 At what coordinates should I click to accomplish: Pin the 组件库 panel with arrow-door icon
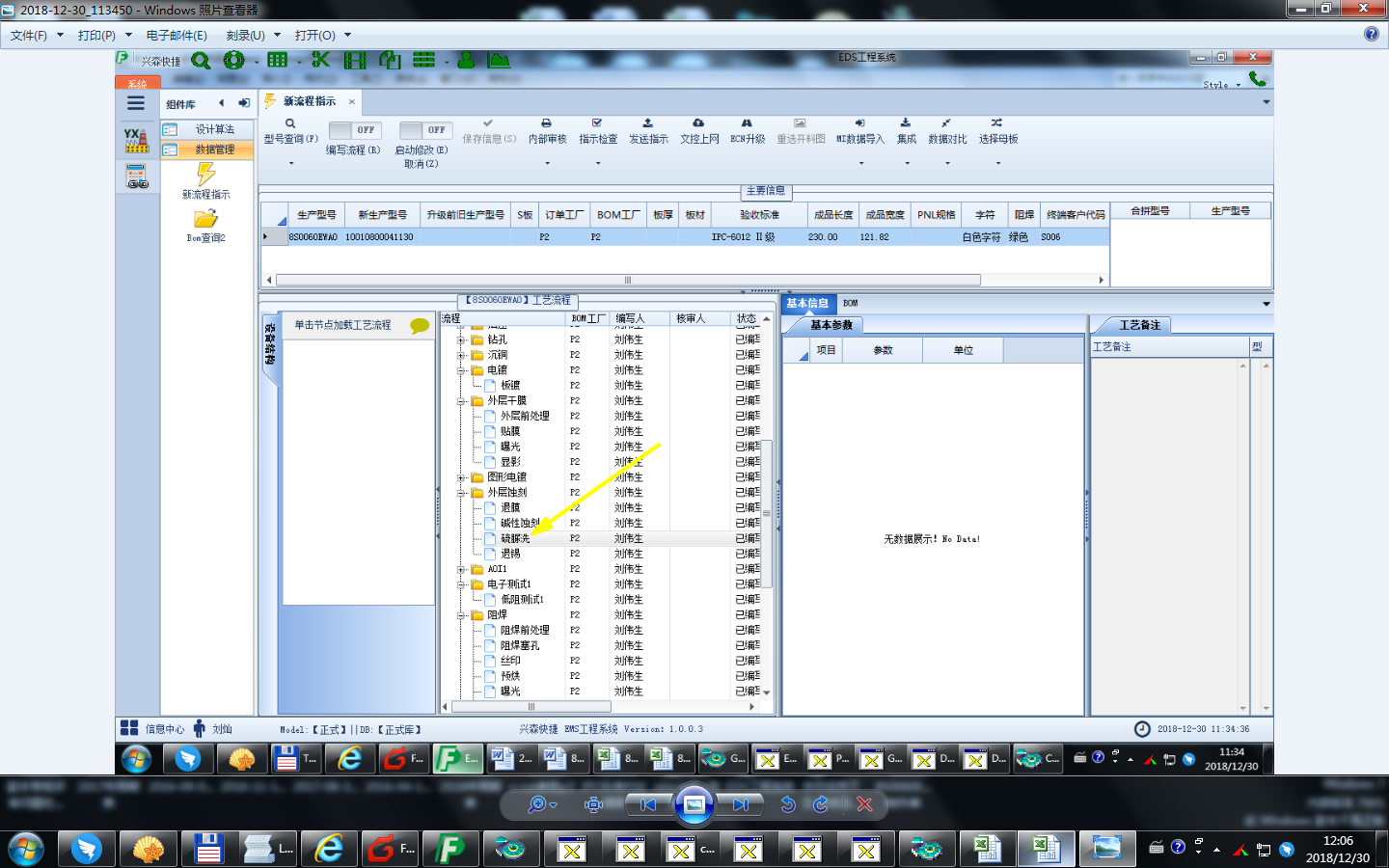pos(244,103)
